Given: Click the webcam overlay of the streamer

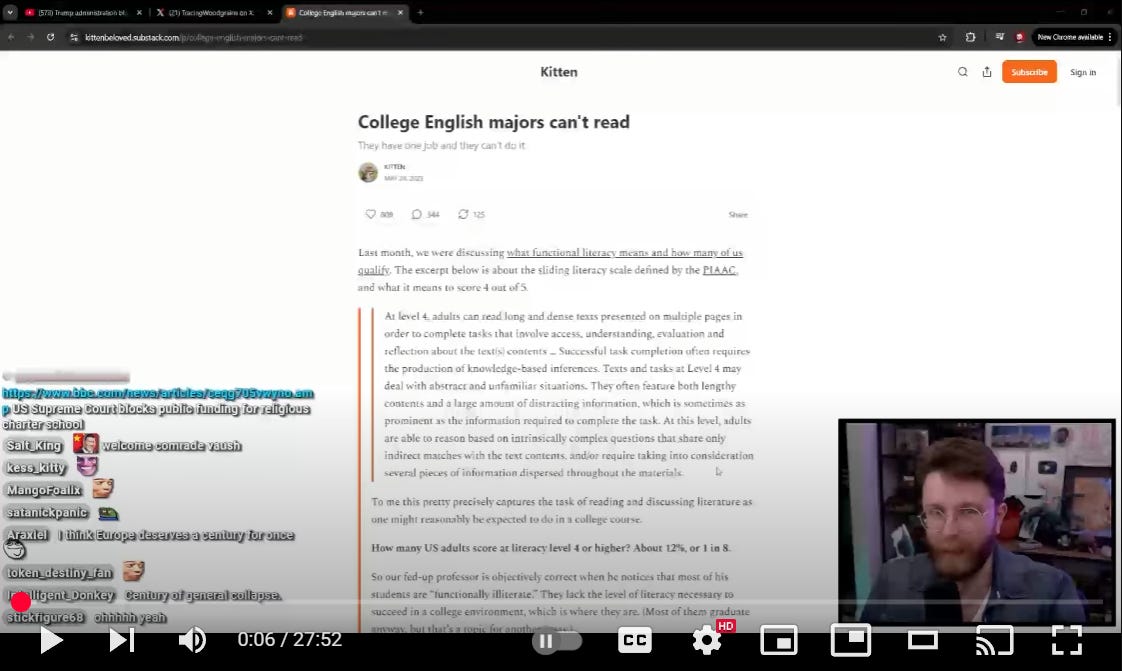Looking at the screenshot, I should pyautogui.click(x=976, y=521).
